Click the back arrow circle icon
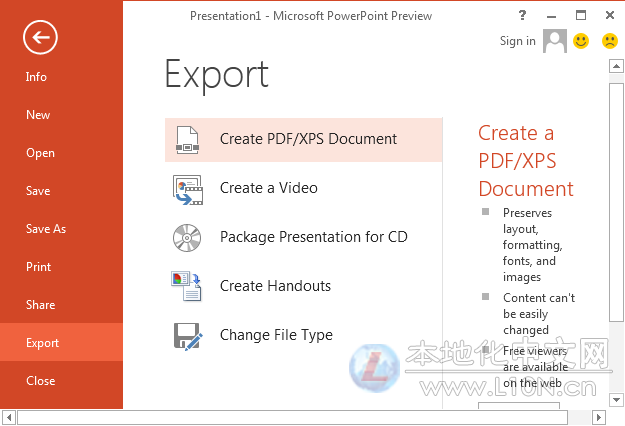 pyautogui.click(x=41, y=38)
